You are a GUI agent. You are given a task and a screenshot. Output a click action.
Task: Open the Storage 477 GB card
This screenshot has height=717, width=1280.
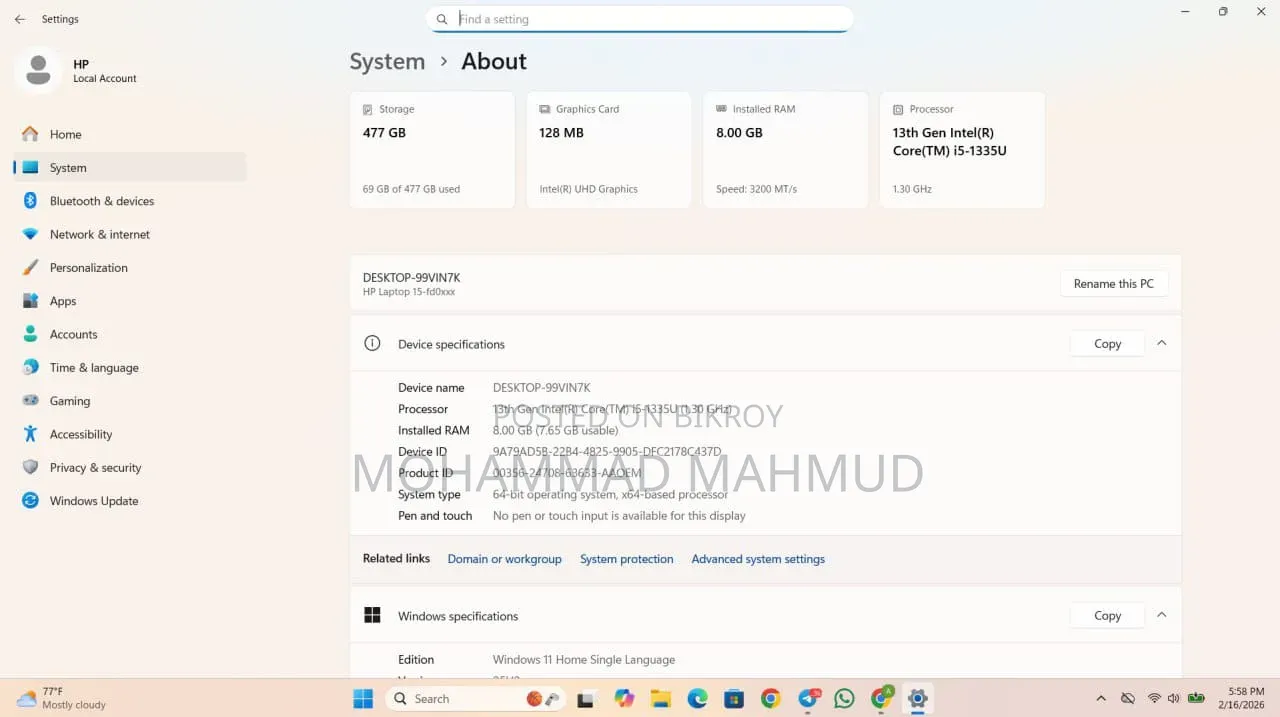tap(432, 150)
